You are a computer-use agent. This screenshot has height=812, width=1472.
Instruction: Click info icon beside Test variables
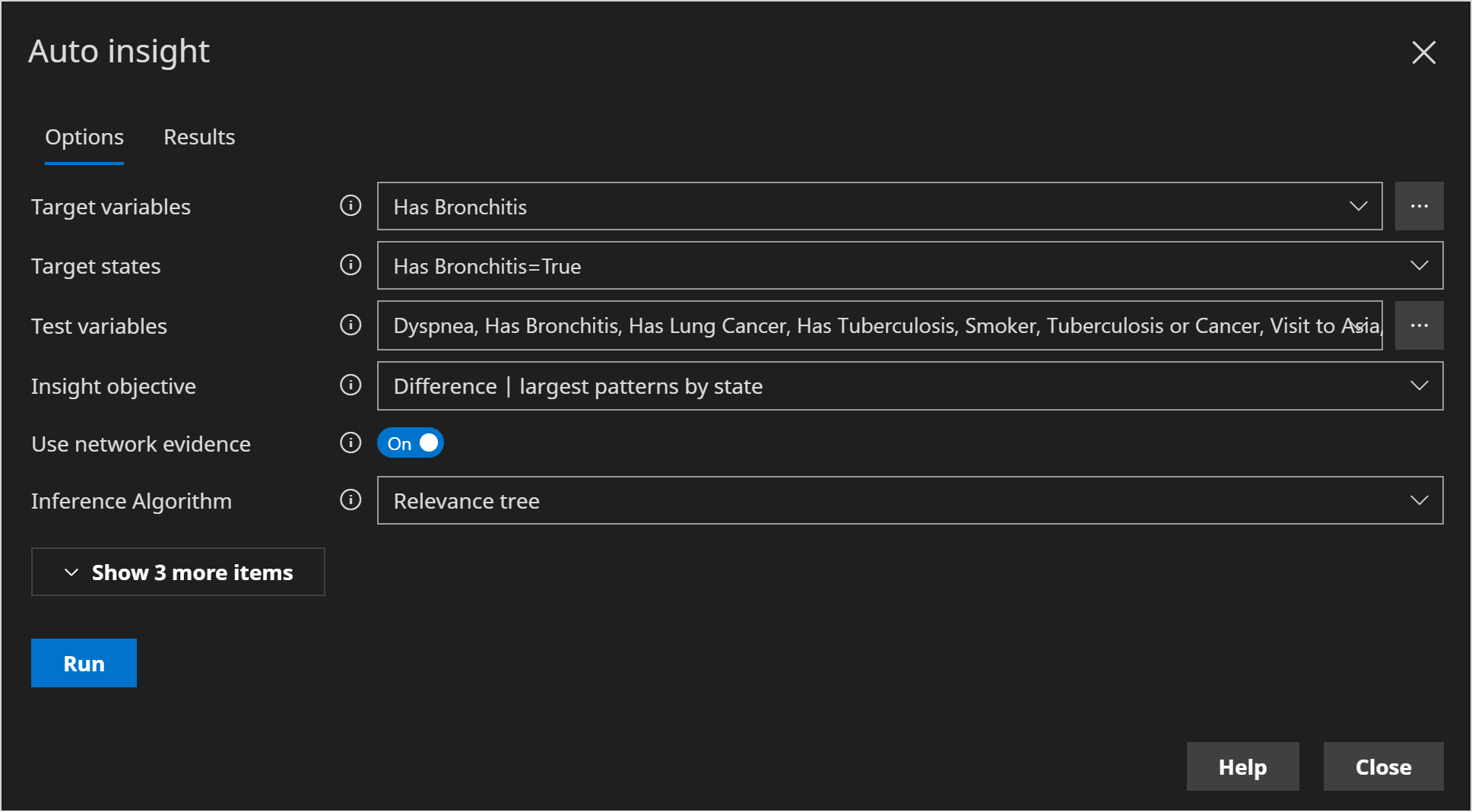pos(351,325)
